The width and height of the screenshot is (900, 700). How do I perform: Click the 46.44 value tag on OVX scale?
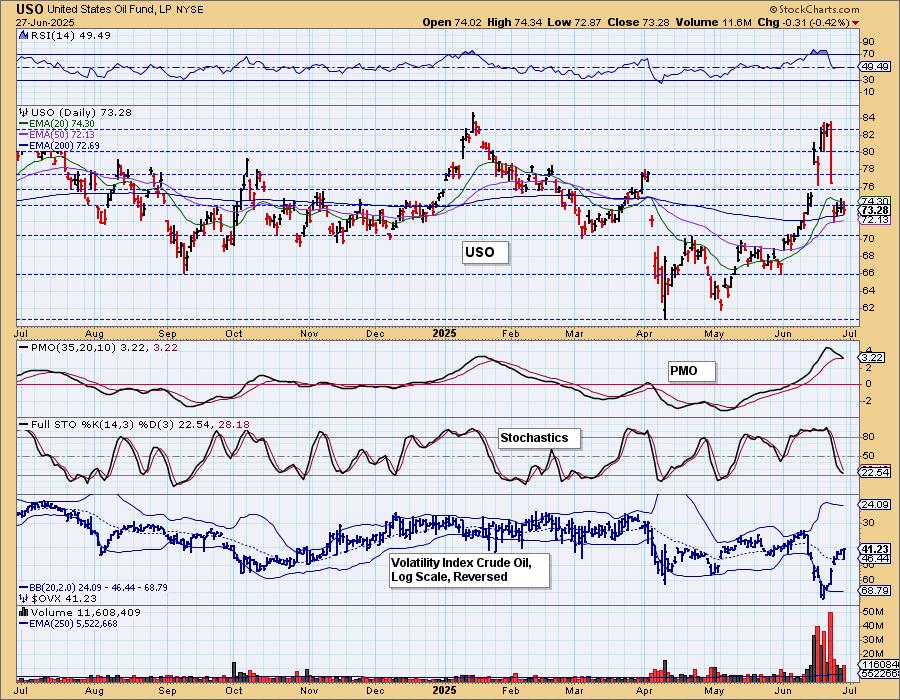[x=876, y=558]
